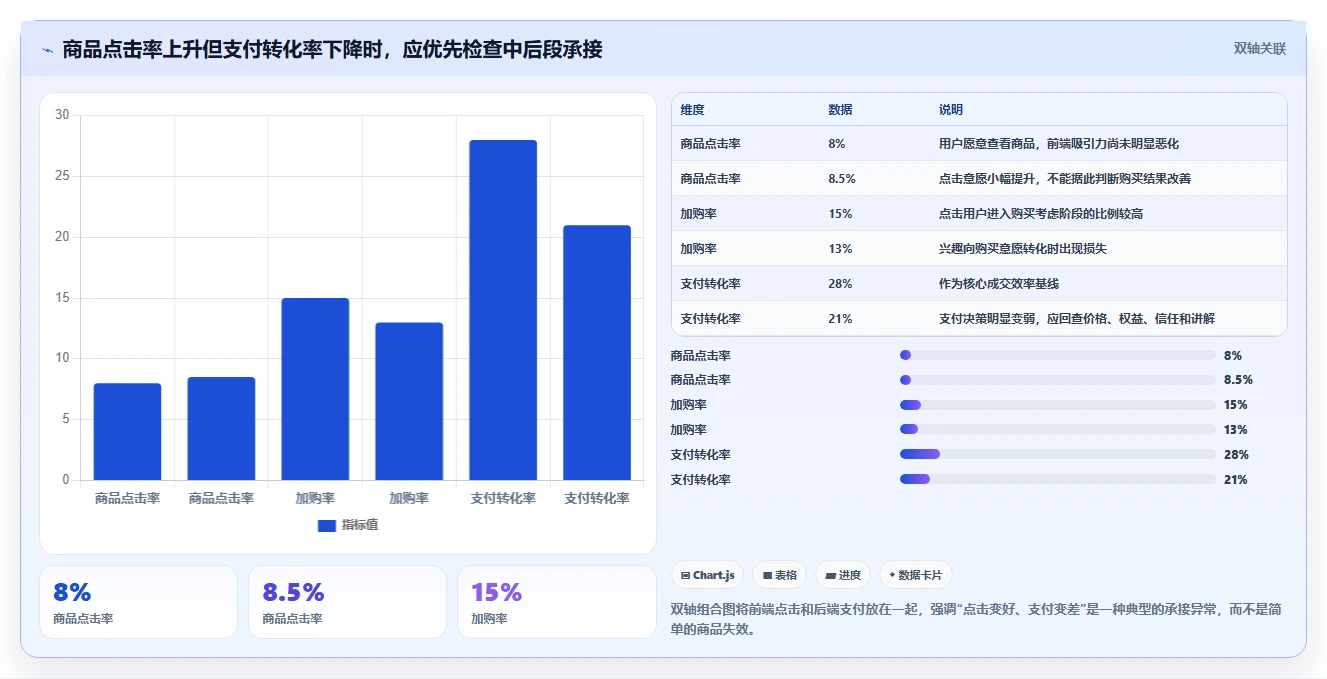The height and width of the screenshot is (679, 1327).
Task: Click the 8% data cell in the table
Action: coord(837,144)
